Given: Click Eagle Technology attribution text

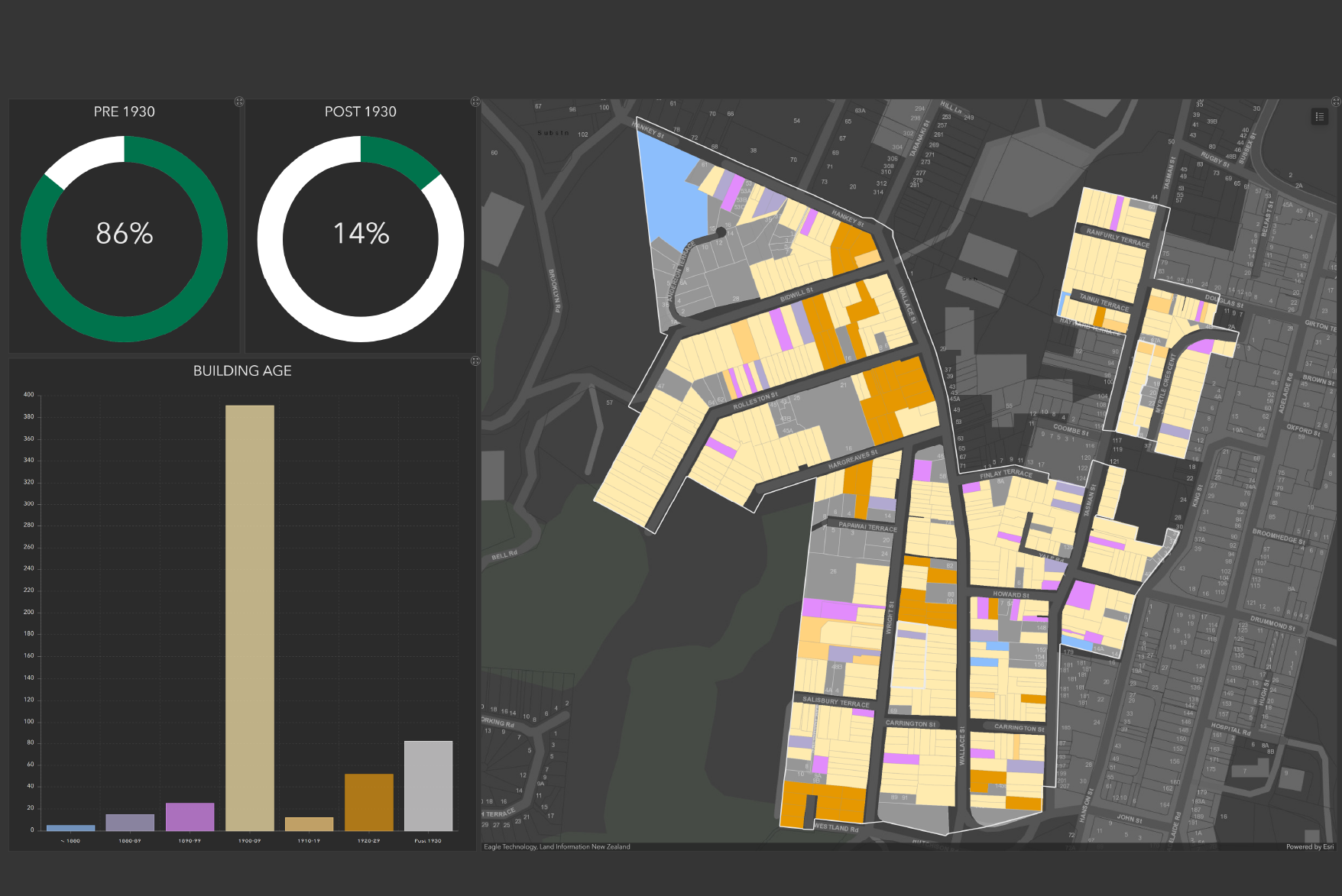Looking at the screenshot, I should [556, 846].
